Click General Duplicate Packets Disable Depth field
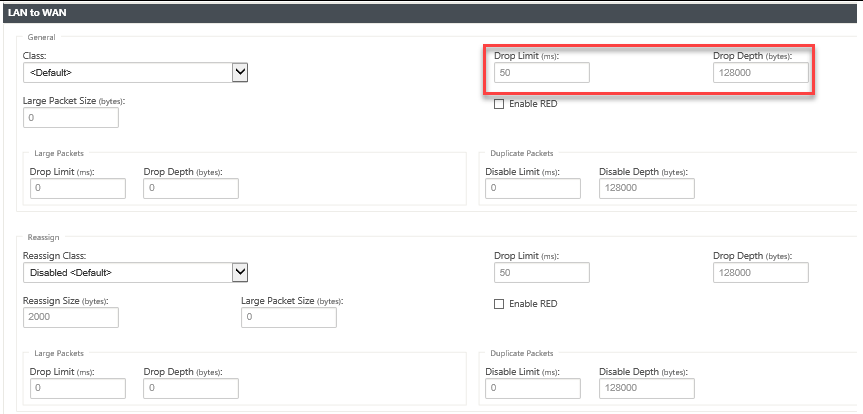Viewport: 863px width, 414px height. tap(647, 188)
